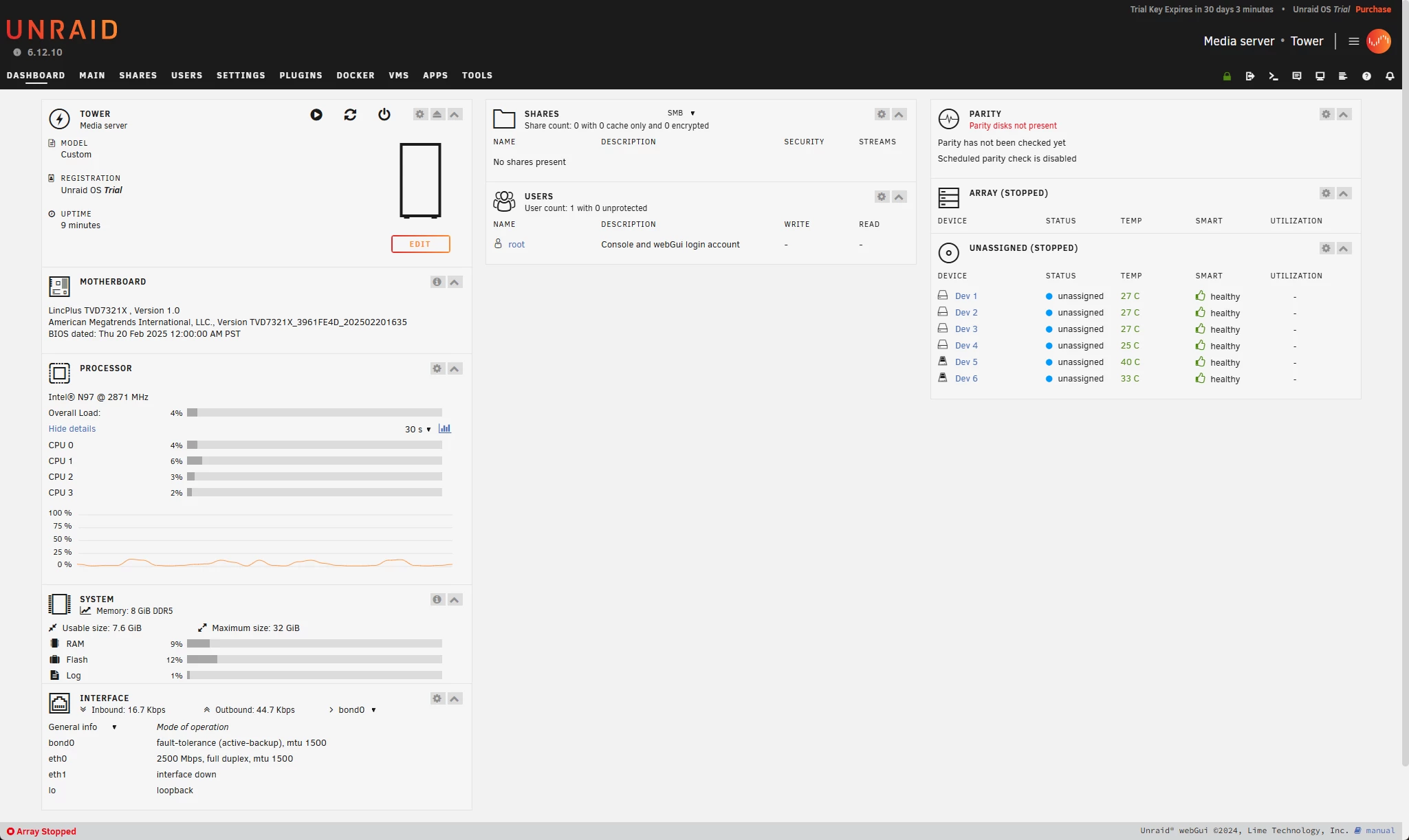
Task: Open the Dev 5 device link
Action: coord(965,362)
